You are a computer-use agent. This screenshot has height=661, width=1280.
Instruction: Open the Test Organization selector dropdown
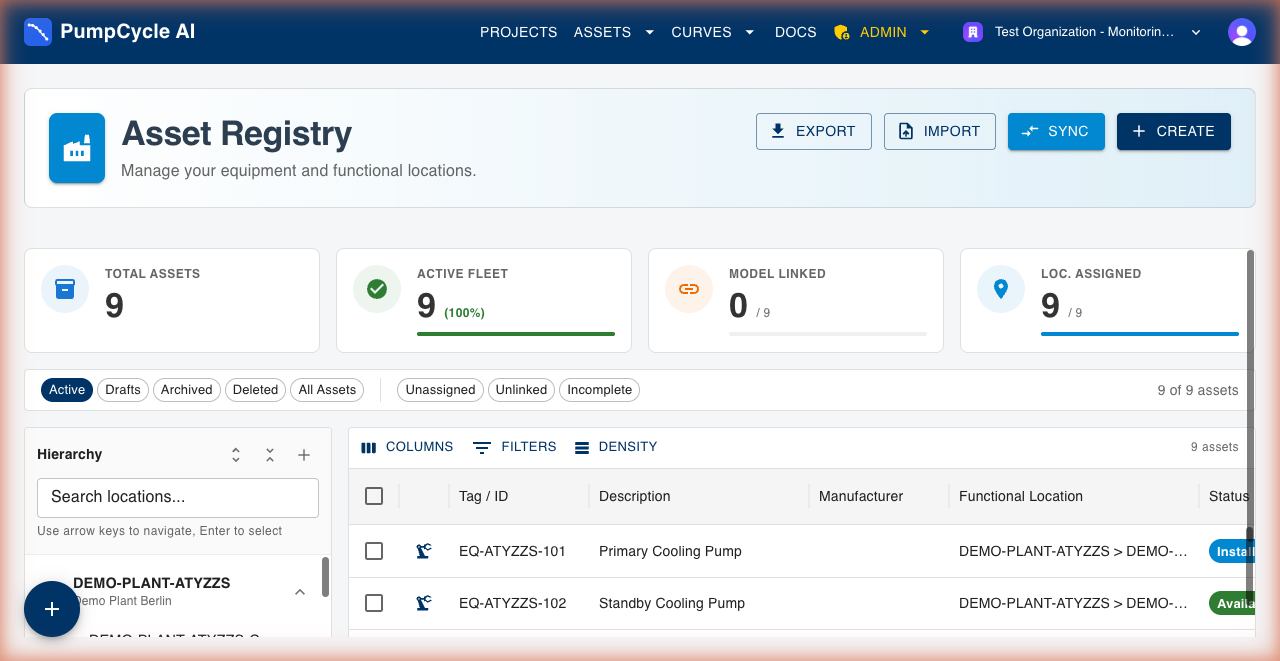pyautogui.click(x=1083, y=31)
